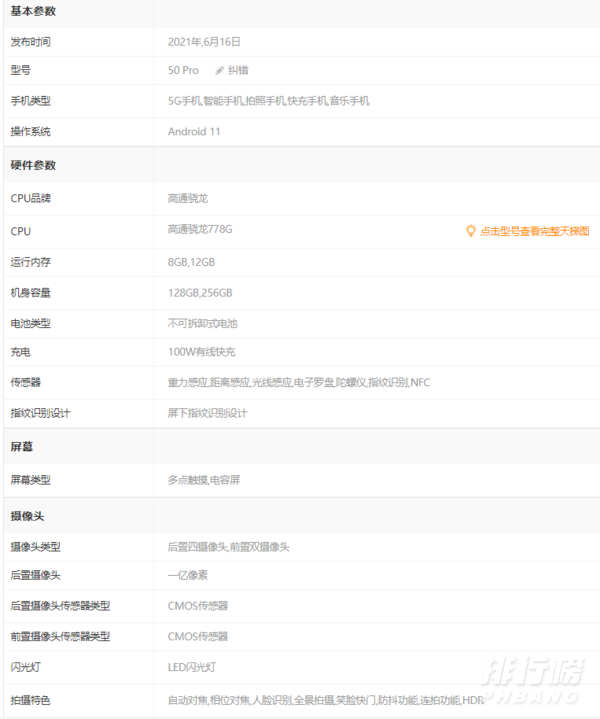Click the 一亿像素 value

(188, 575)
